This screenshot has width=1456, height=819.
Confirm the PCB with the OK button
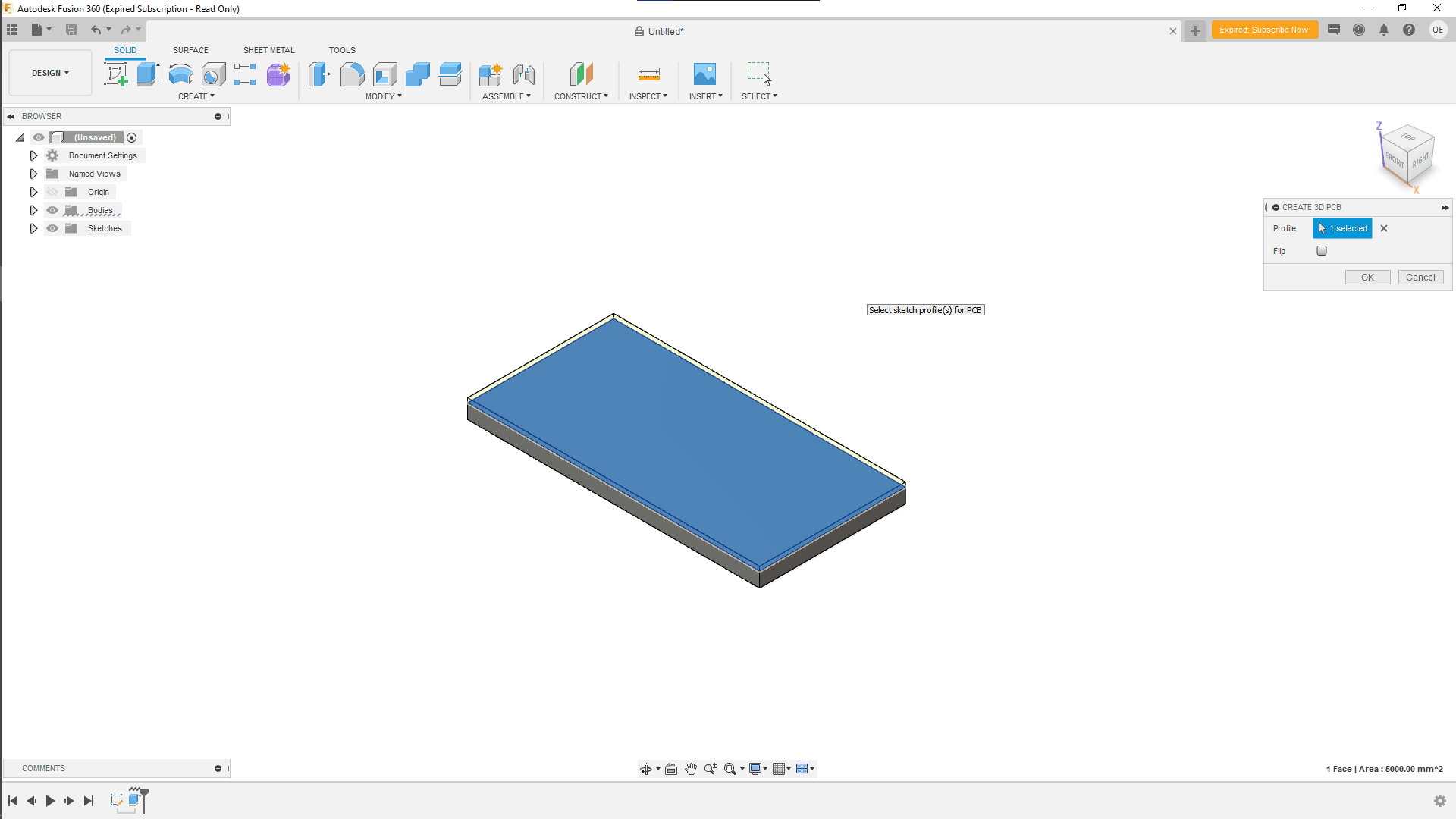pyautogui.click(x=1367, y=277)
